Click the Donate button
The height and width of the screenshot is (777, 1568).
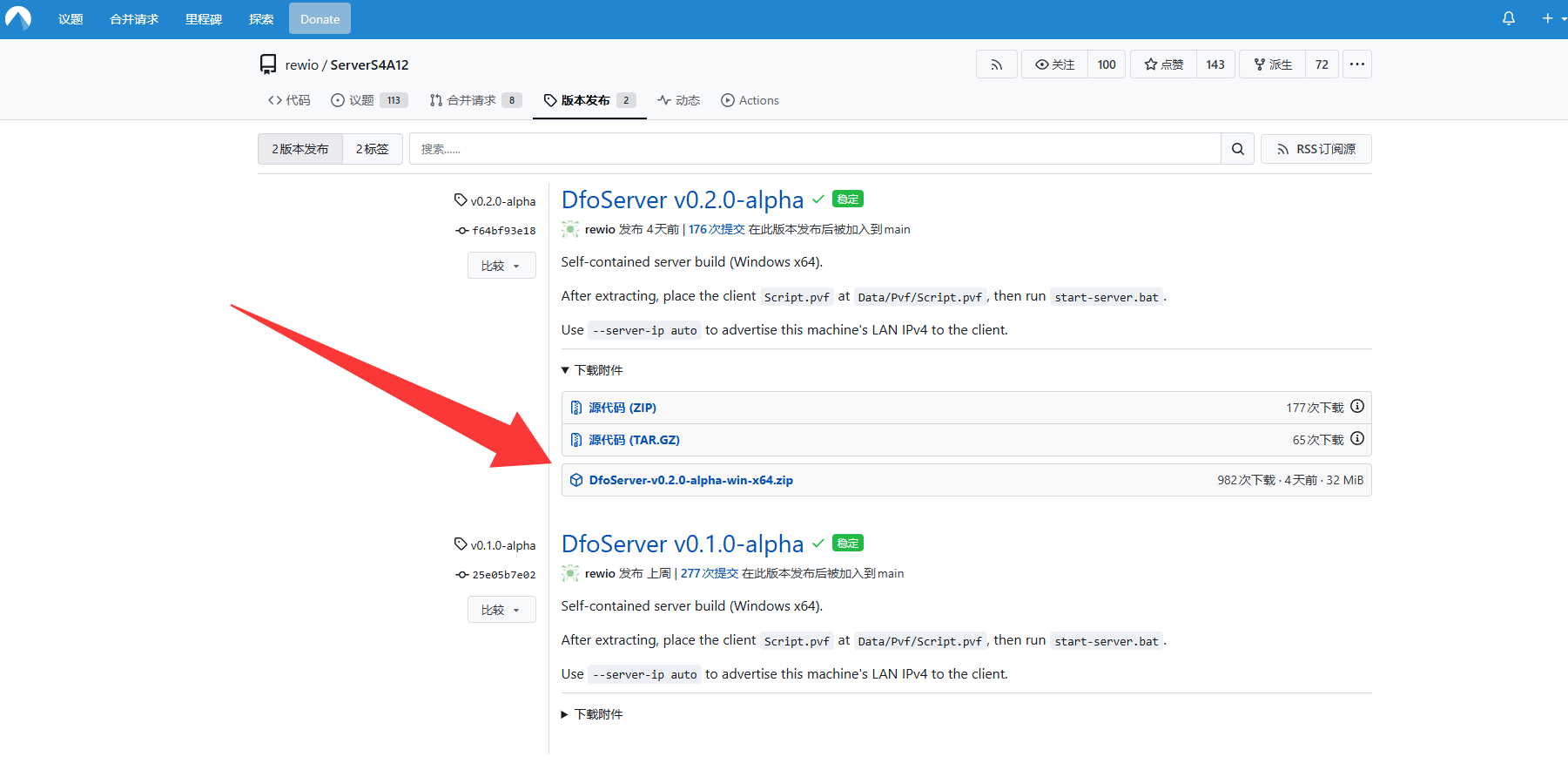(x=320, y=18)
